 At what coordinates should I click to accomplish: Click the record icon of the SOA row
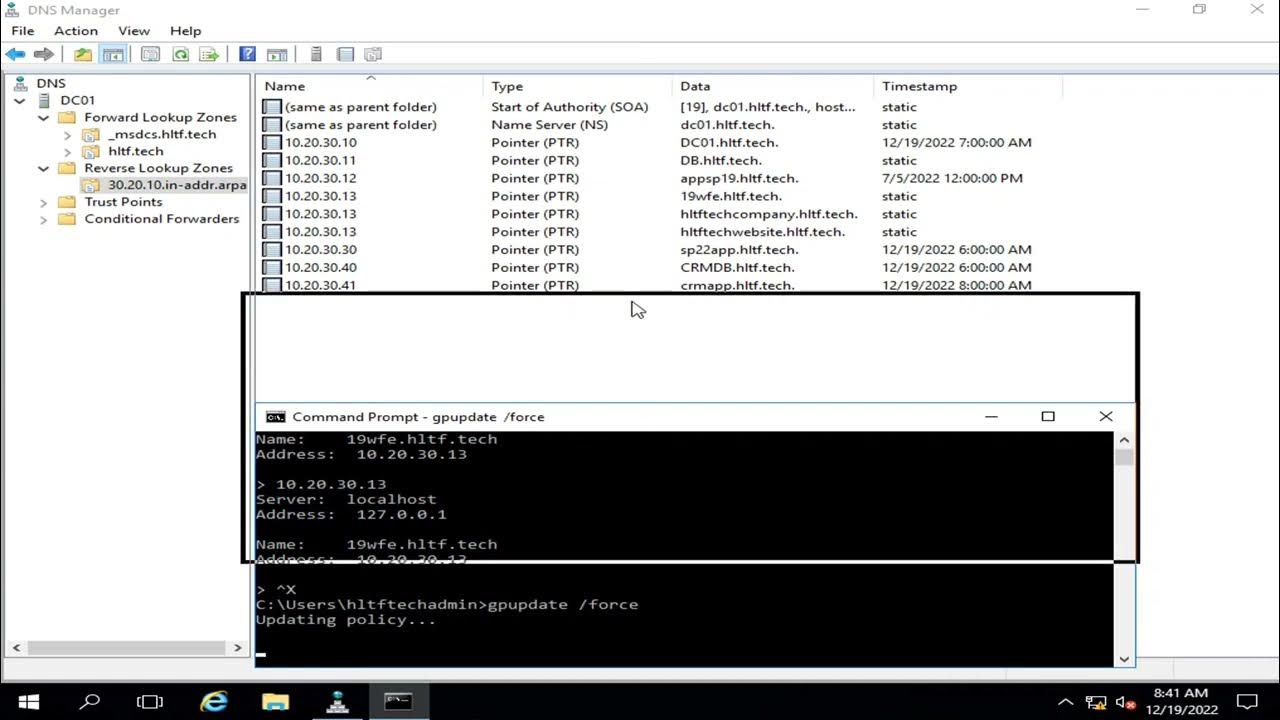(272, 106)
